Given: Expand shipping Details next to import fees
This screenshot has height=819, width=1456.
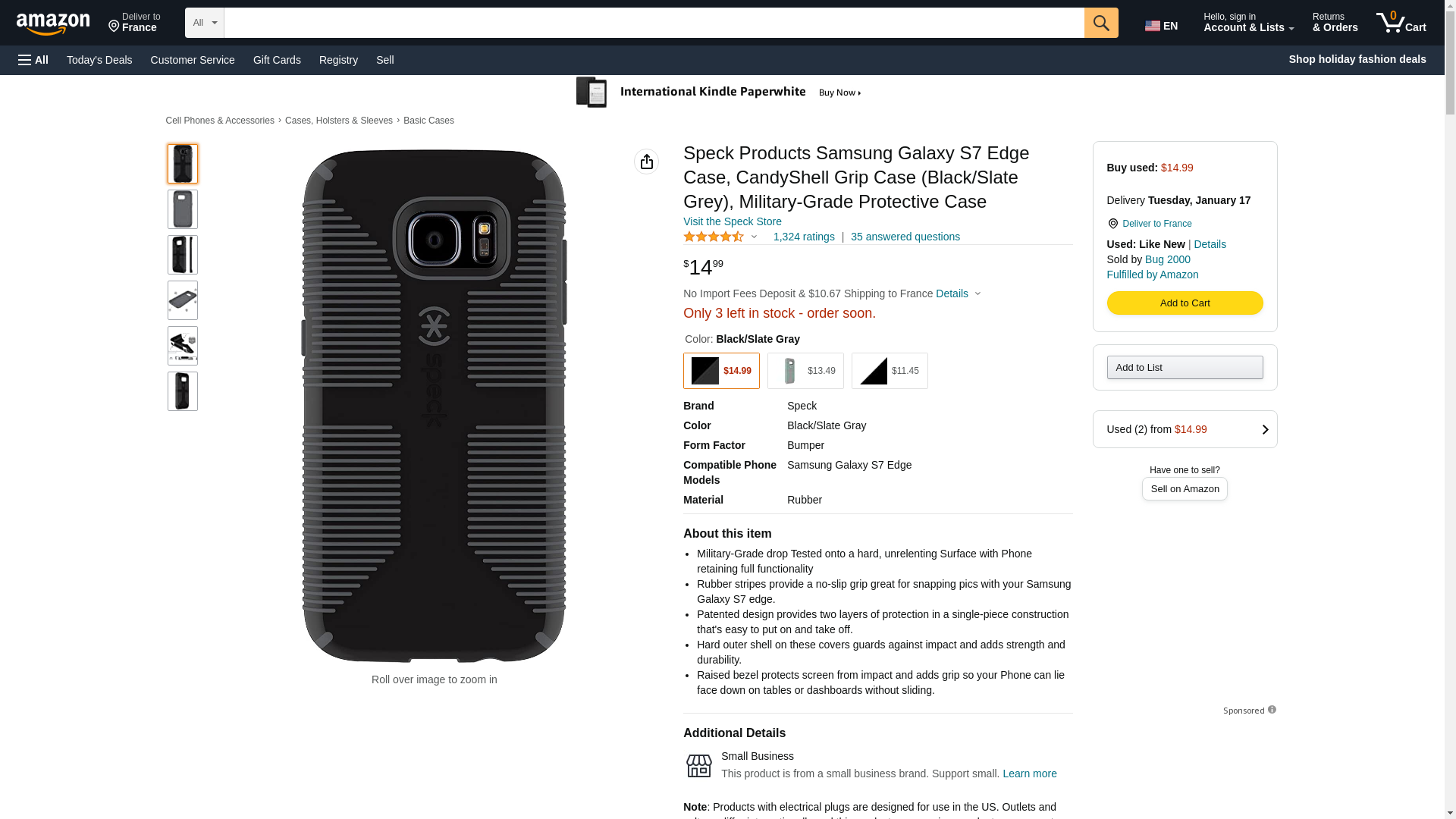Looking at the screenshot, I should 958,293.
